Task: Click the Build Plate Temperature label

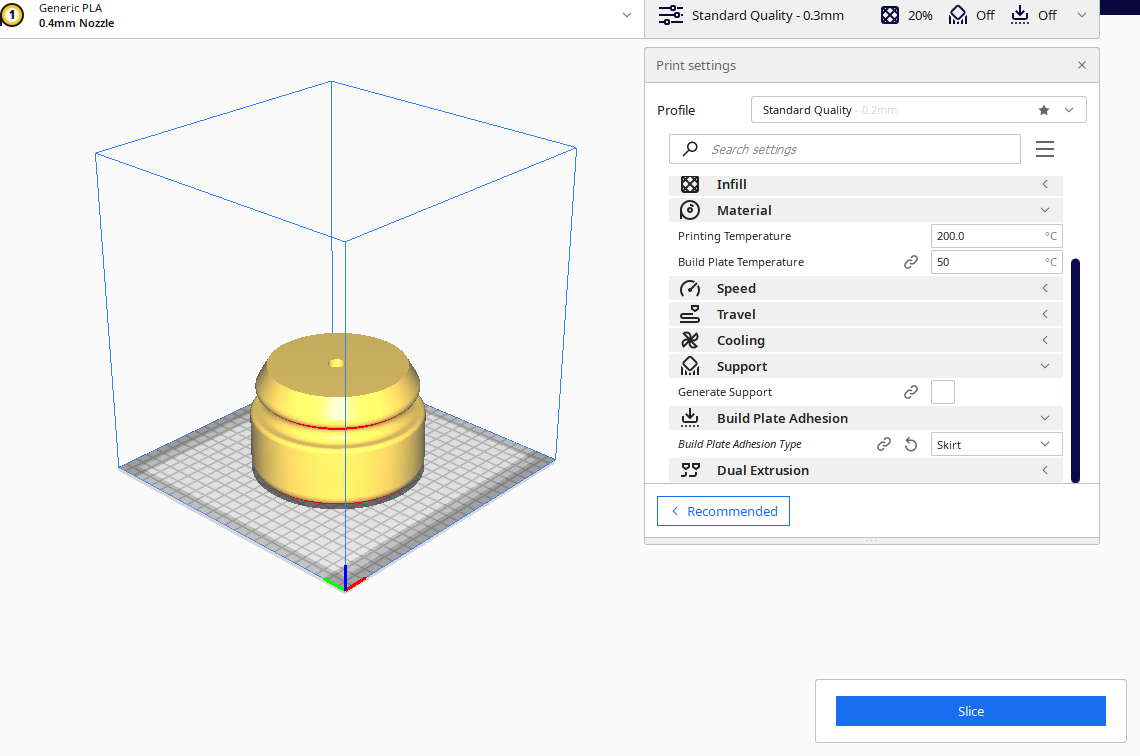Action: [x=741, y=262]
